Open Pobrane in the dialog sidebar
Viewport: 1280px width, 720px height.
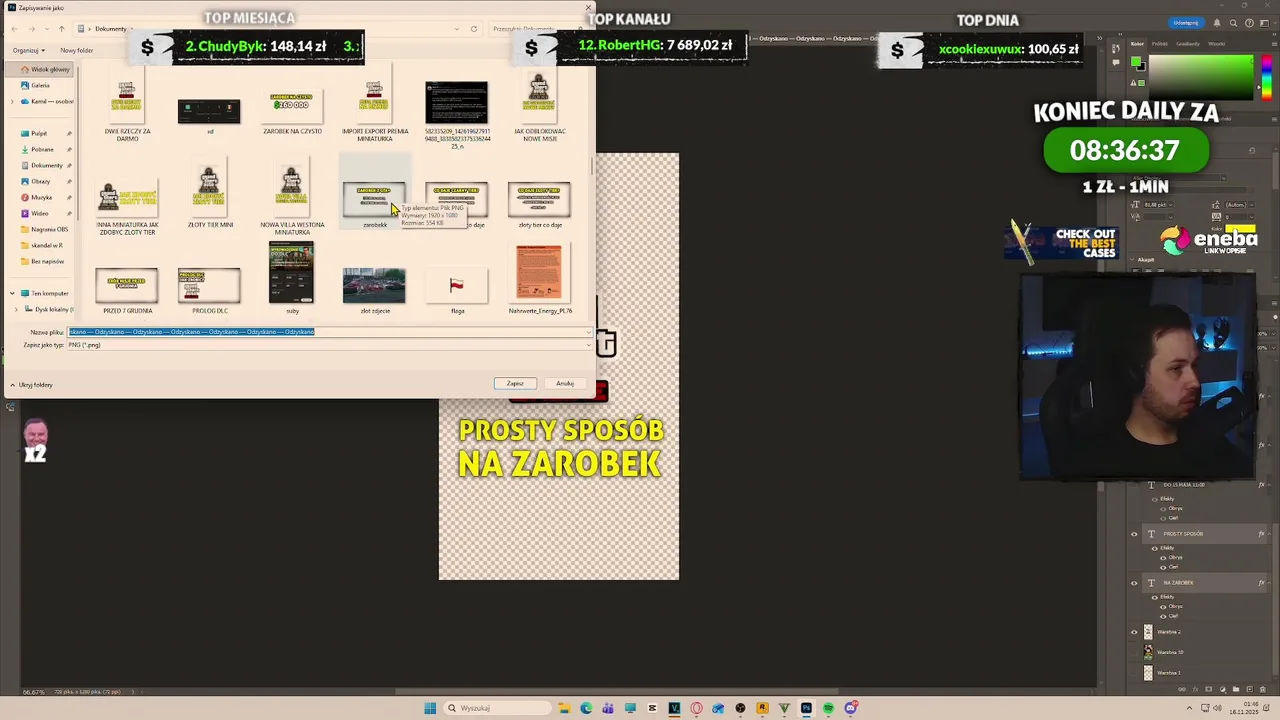(x=42, y=149)
